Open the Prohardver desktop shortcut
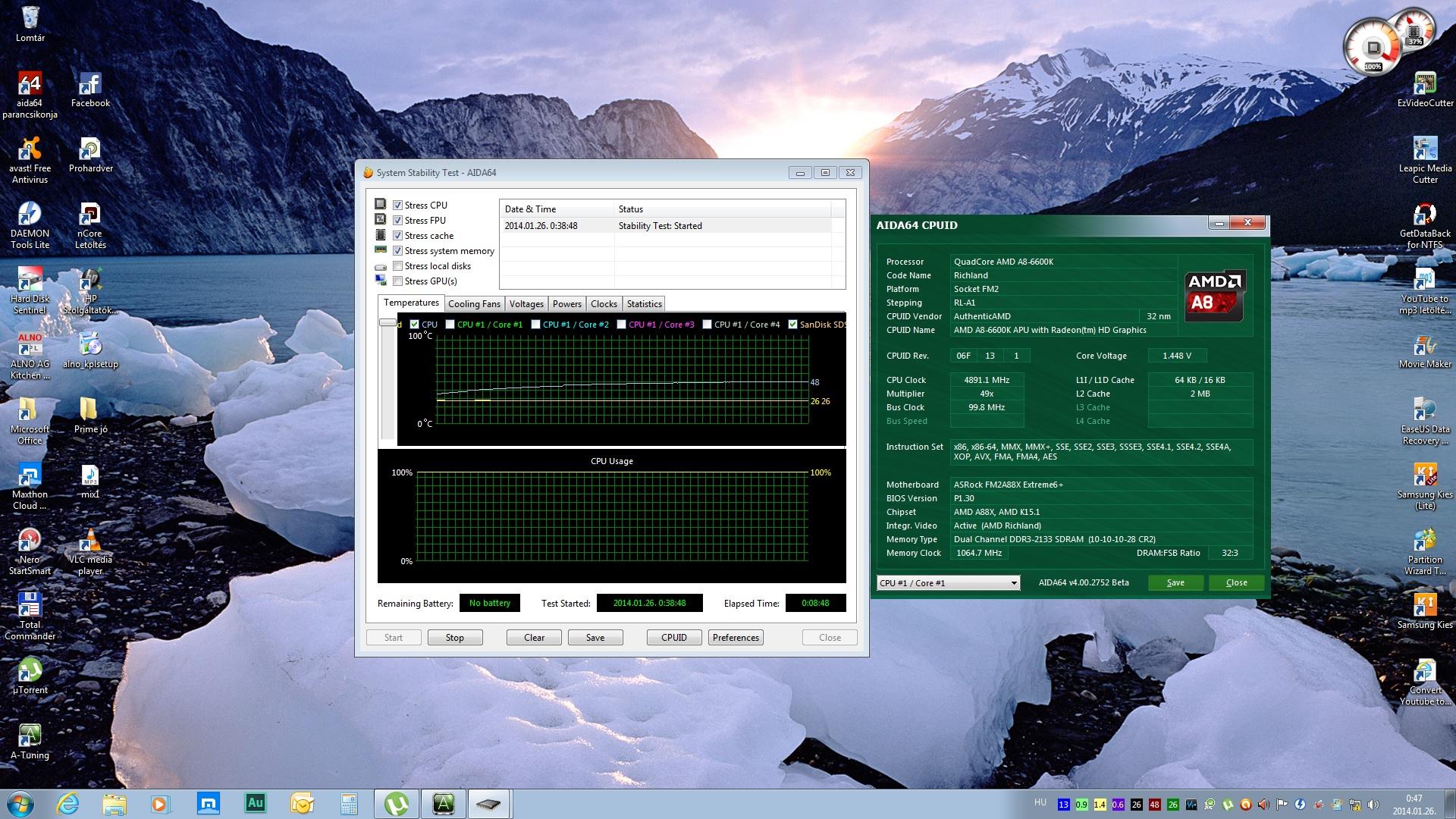The image size is (1456, 819). (x=90, y=155)
